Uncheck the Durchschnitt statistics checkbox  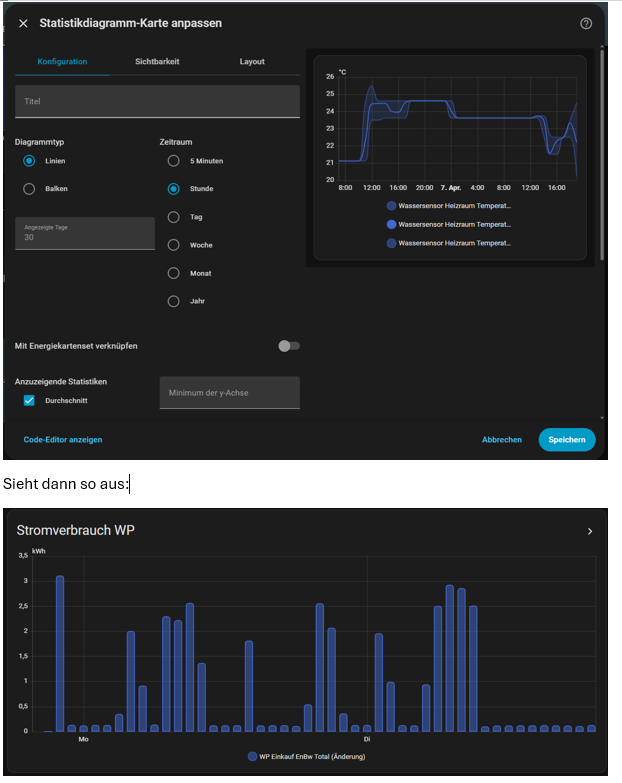pos(29,401)
